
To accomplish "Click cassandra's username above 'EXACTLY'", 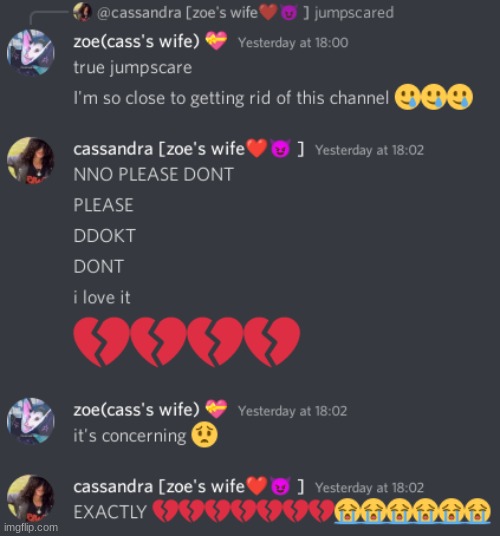I will pos(189,486).
